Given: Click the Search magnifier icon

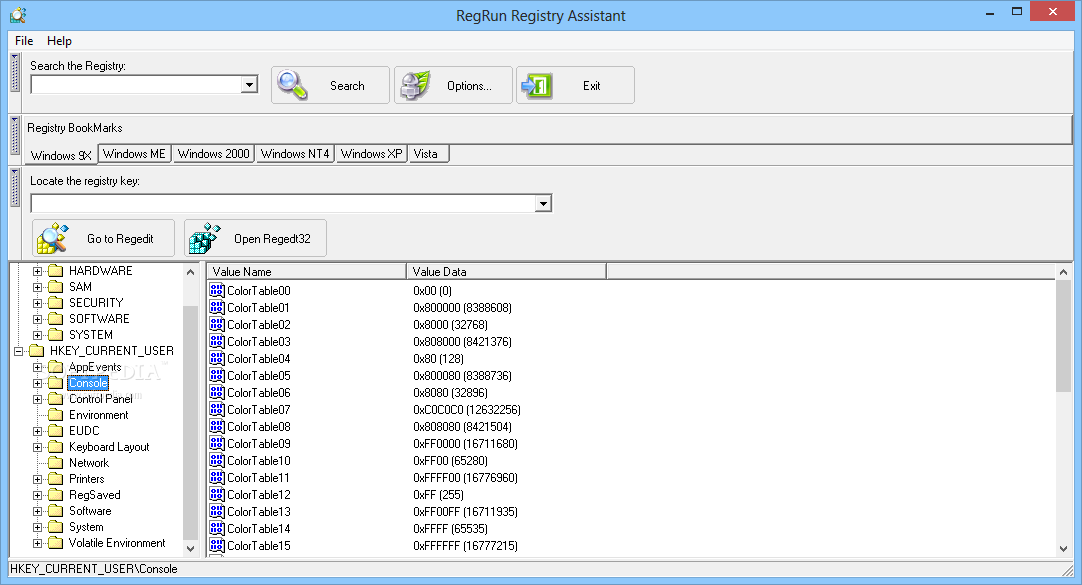Looking at the screenshot, I should [292, 86].
